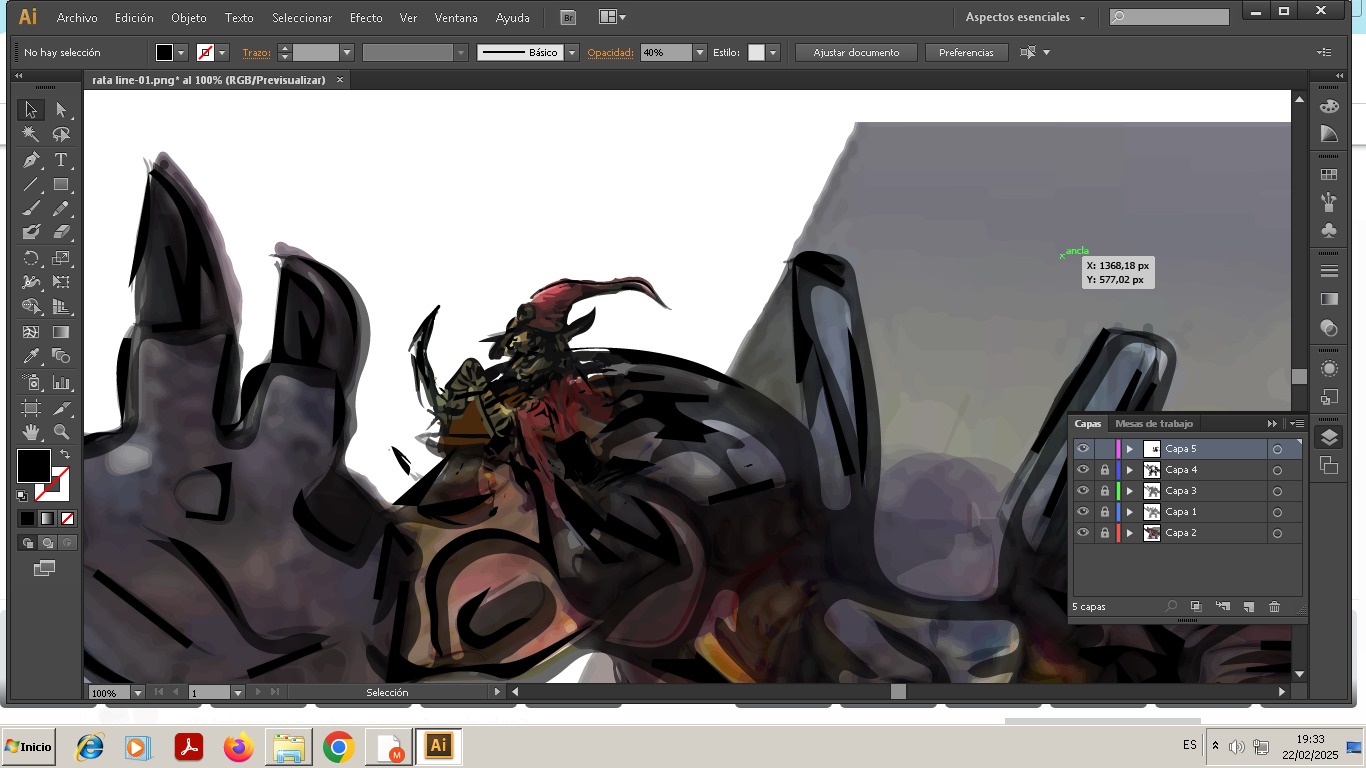Screen dimensions: 1366x768
Task: Select the Pen tool
Action: pyautogui.click(x=31, y=160)
